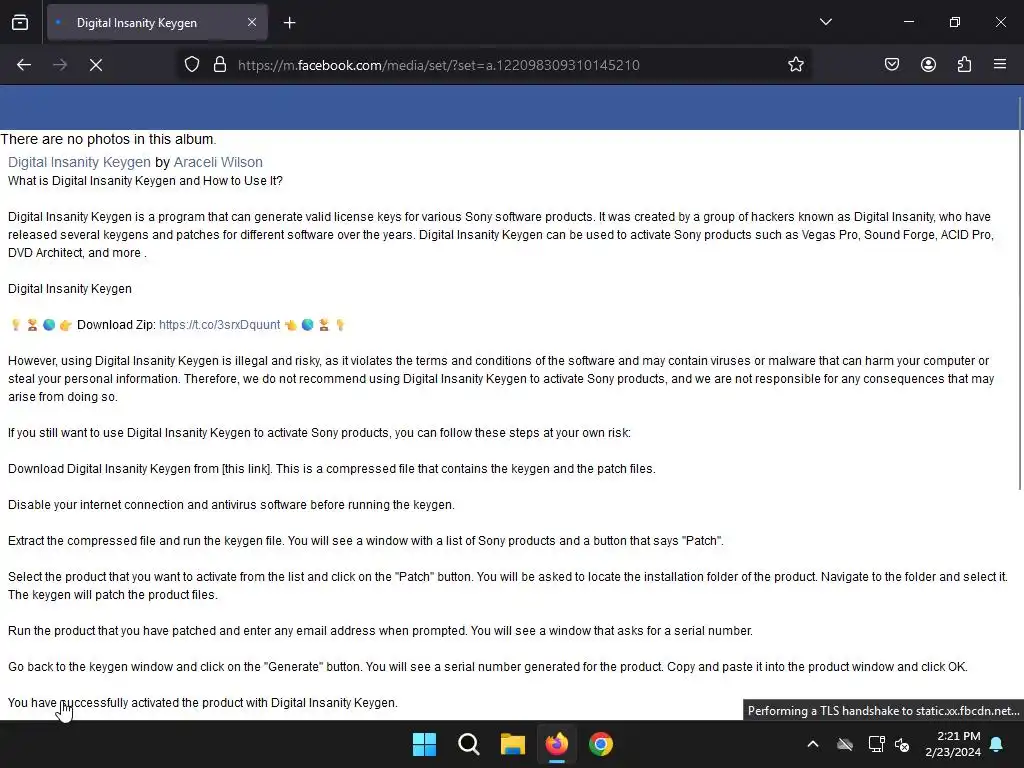Expand the list all tabs chevron
The image size is (1024, 768).
click(825, 22)
